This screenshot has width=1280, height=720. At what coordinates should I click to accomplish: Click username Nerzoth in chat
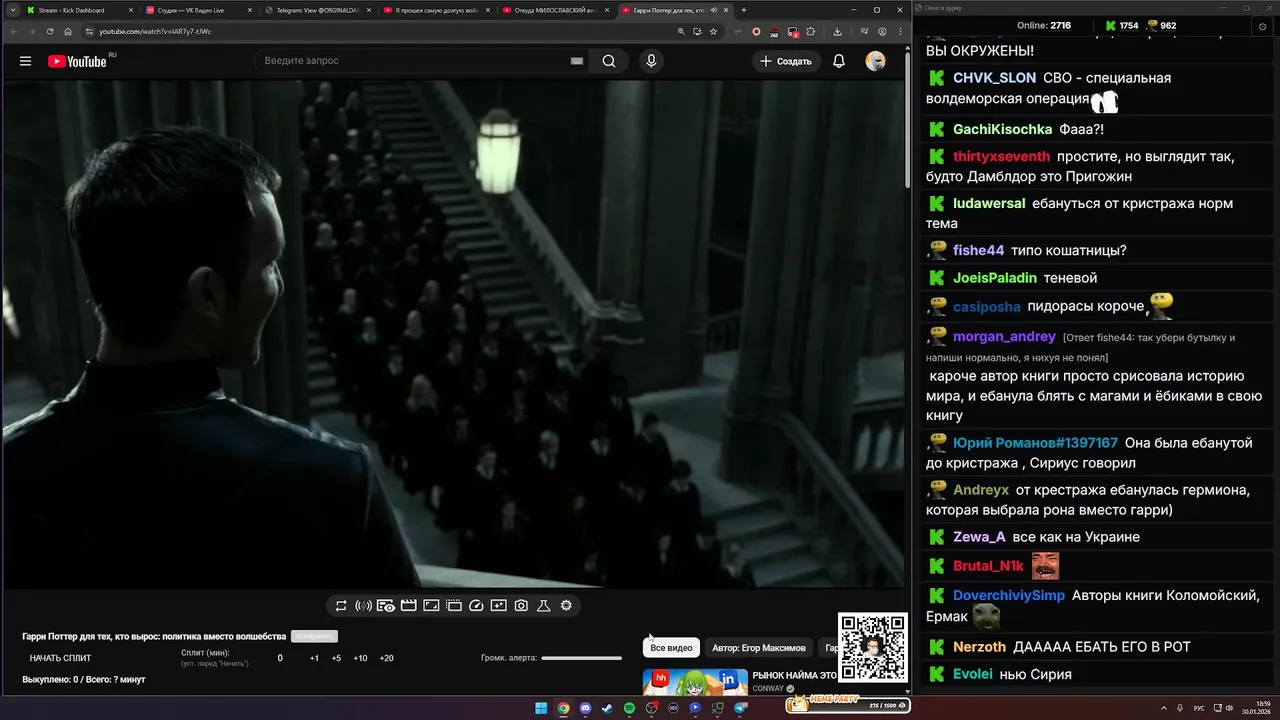click(x=979, y=647)
